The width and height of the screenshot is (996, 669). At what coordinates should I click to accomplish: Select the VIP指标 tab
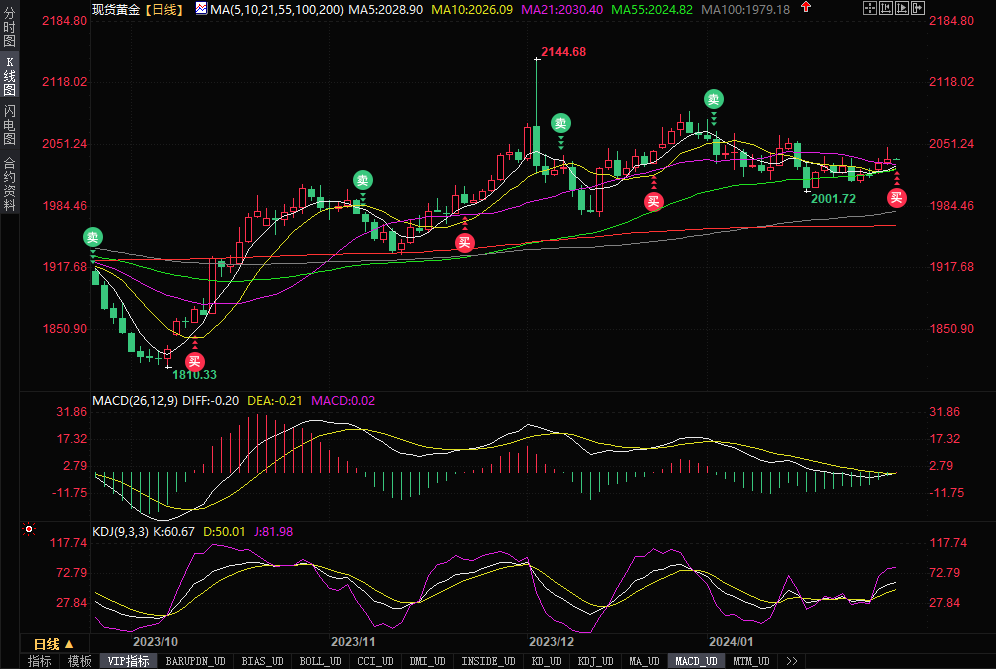point(128,661)
